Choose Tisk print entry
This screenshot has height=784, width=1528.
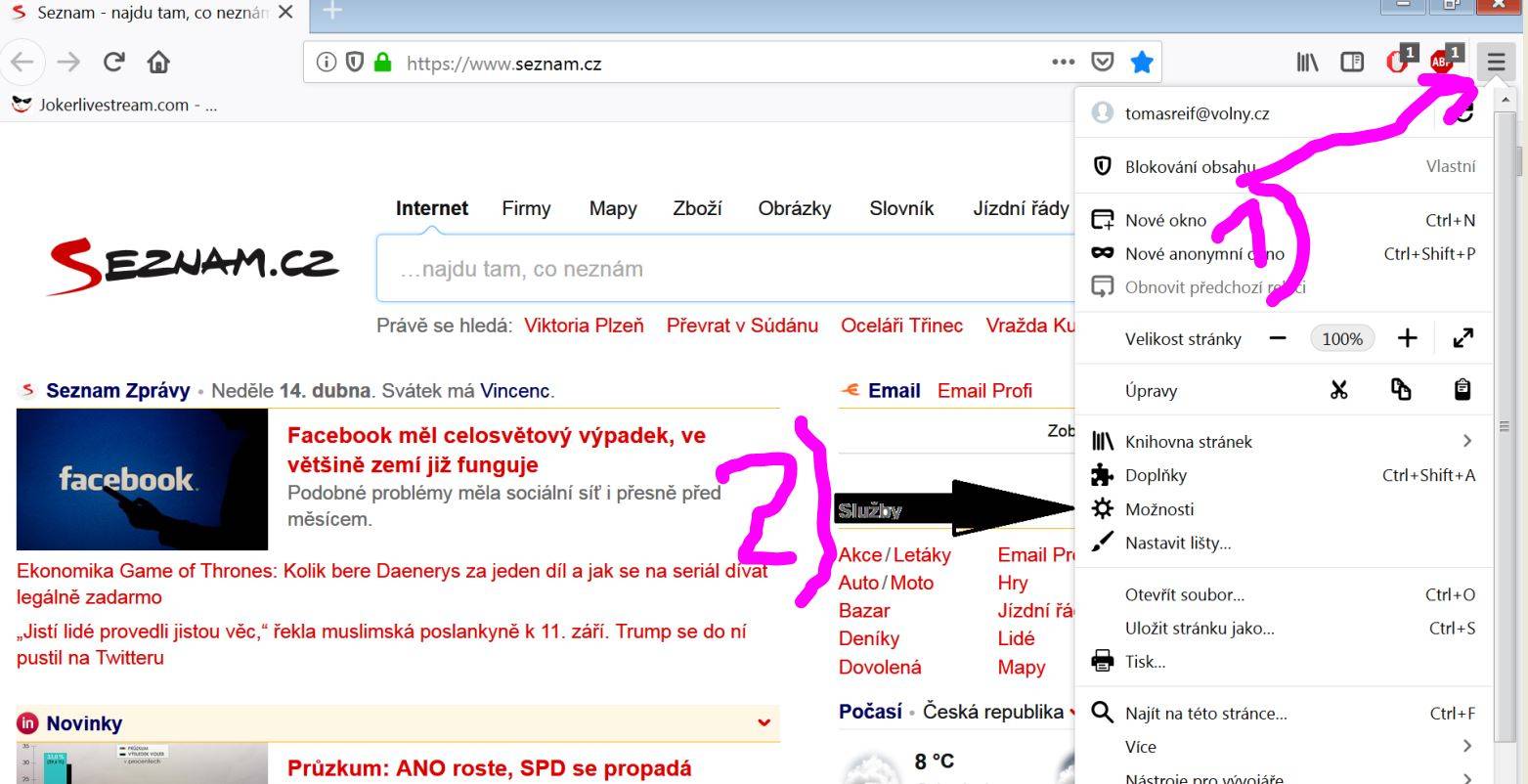[1284, 662]
